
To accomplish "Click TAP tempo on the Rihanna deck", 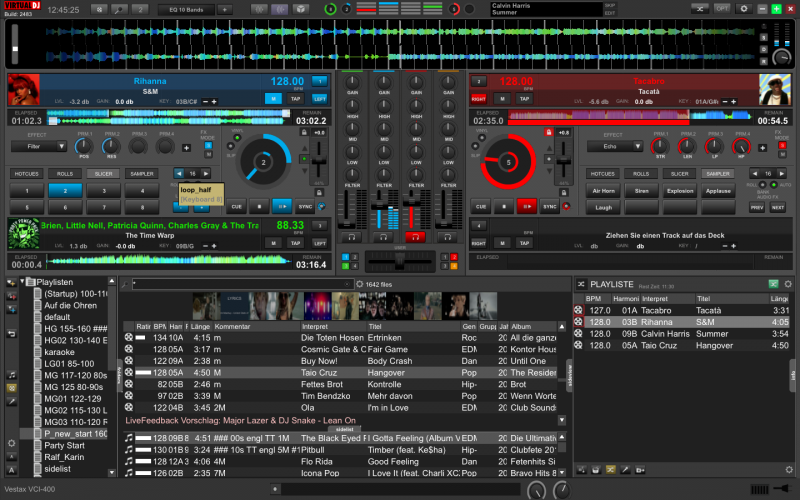I will coord(295,99).
